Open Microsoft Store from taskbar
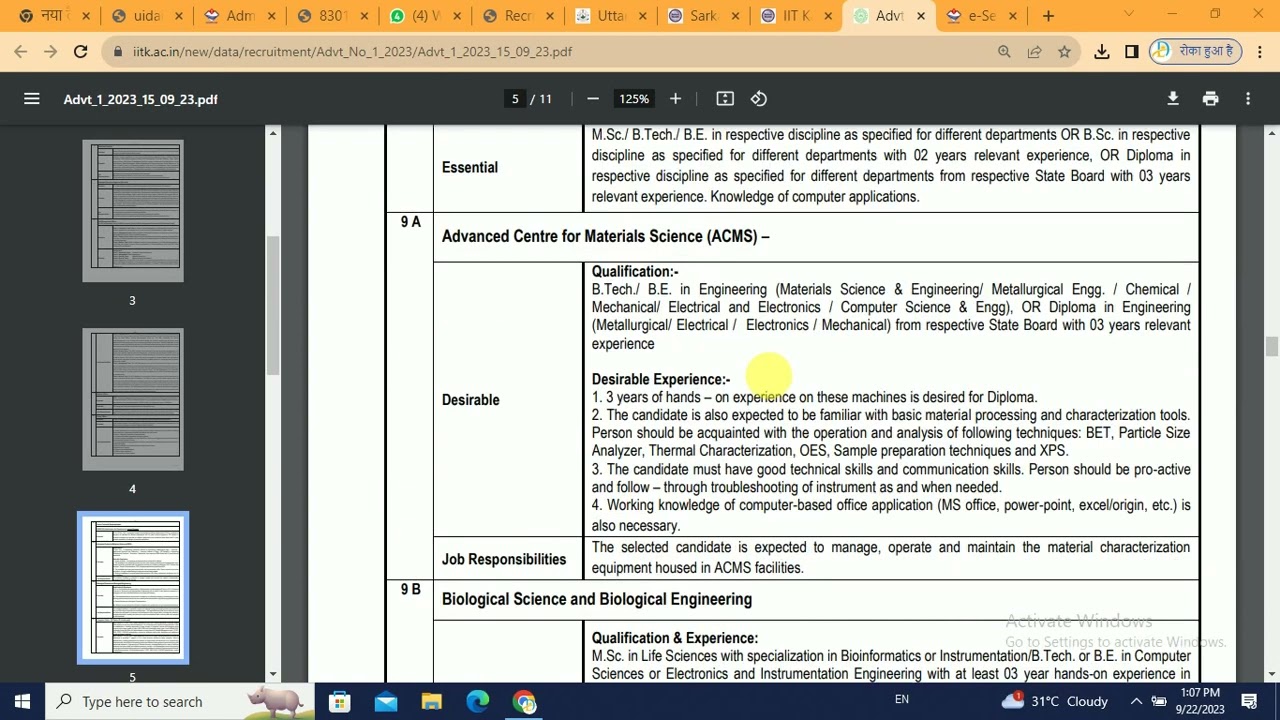 (340, 702)
